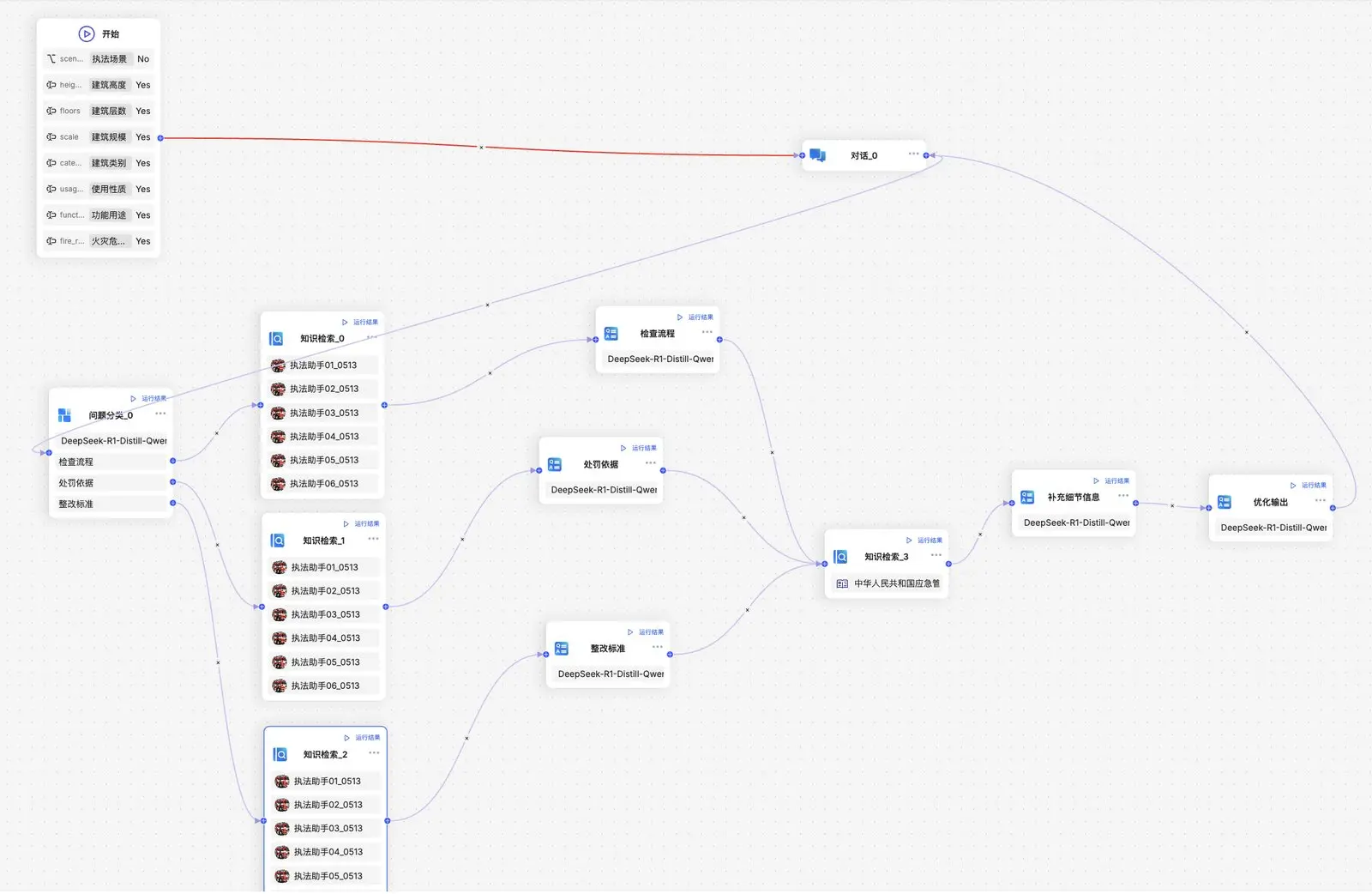Click 运行结果 on the 补充细节信息 node
Viewport: 1372px width, 894px height.
(x=1111, y=481)
